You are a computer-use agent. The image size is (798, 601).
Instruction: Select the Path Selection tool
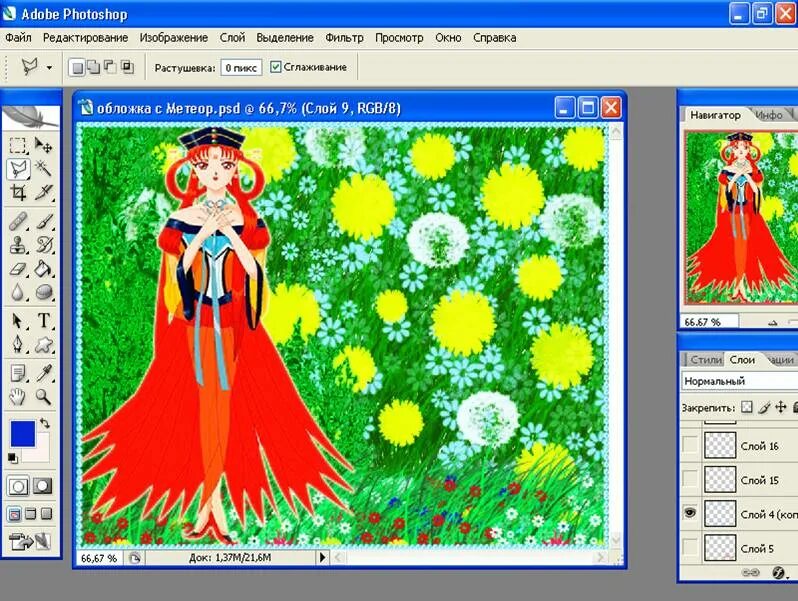coord(18,321)
